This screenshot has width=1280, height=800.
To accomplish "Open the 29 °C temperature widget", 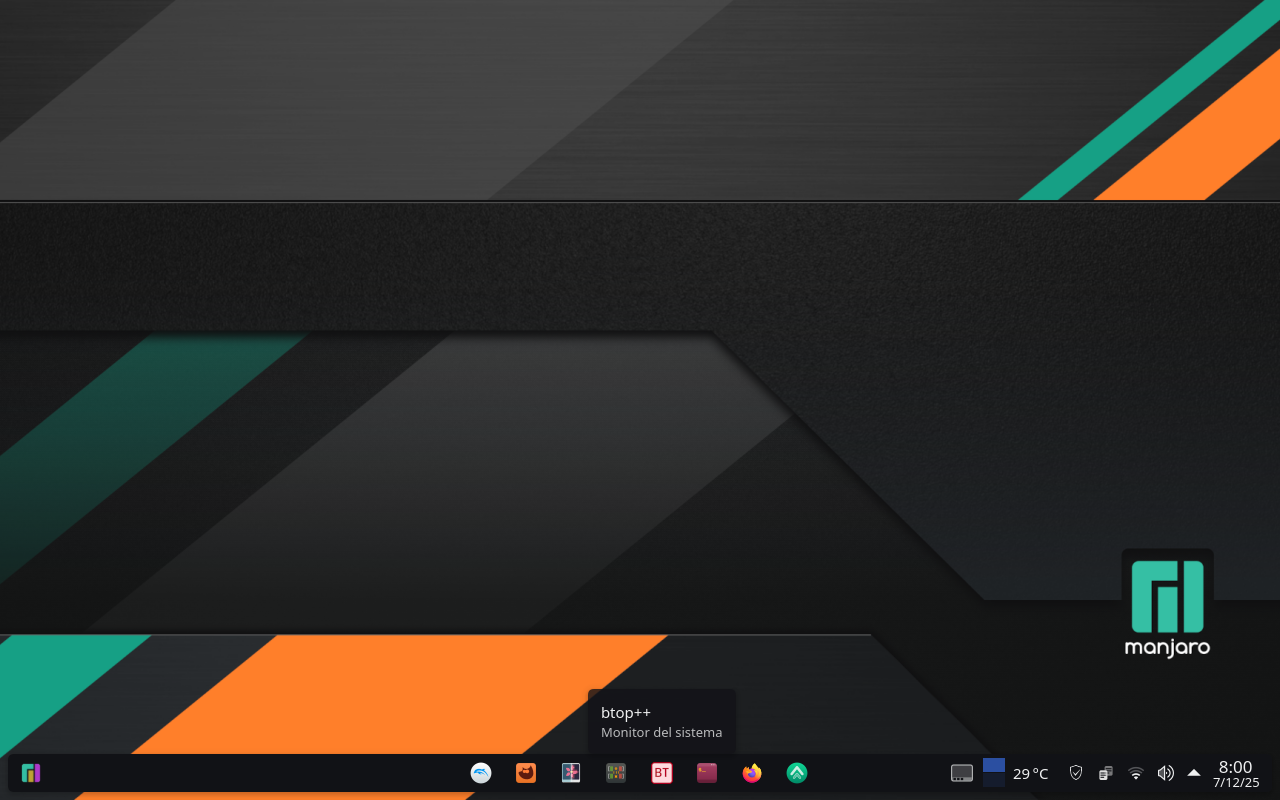I will tap(1030, 773).
